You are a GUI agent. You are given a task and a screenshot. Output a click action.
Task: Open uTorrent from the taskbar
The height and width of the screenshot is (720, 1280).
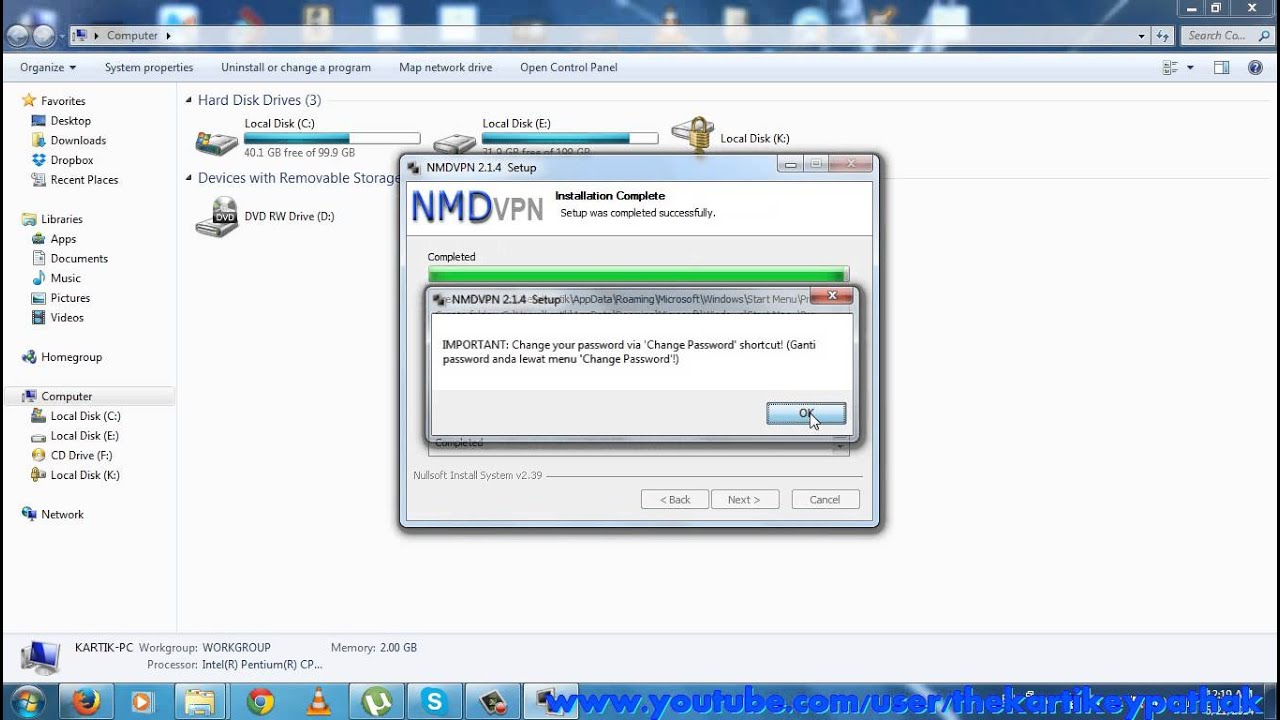click(x=377, y=702)
